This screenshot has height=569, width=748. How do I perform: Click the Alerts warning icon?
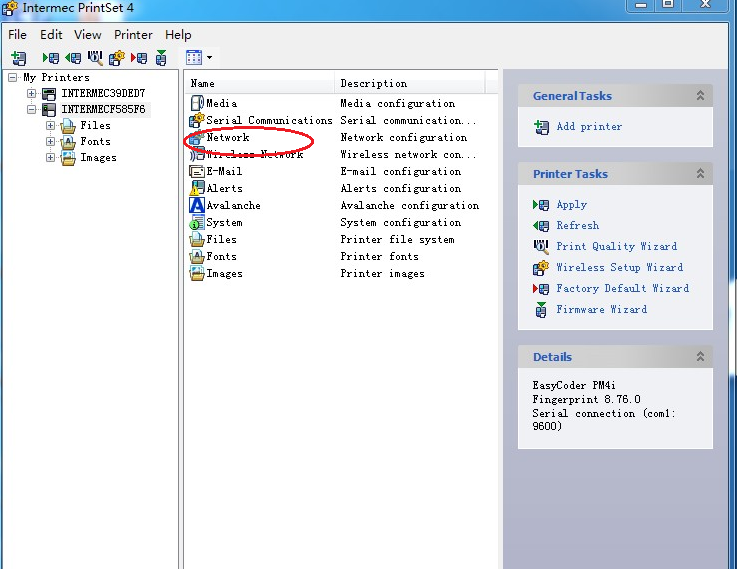tap(197, 188)
